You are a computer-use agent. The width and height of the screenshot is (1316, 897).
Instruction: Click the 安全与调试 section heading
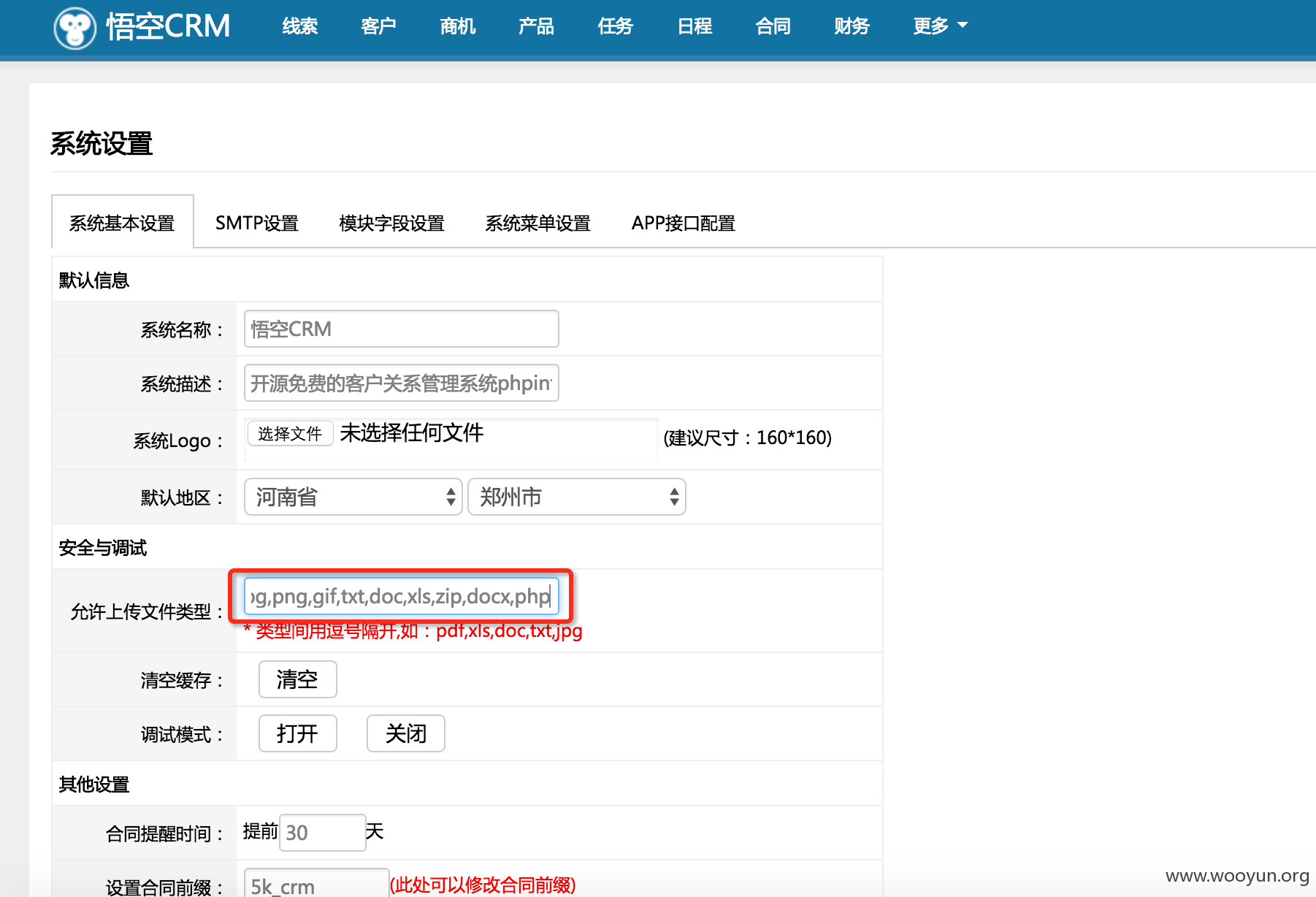103,548
